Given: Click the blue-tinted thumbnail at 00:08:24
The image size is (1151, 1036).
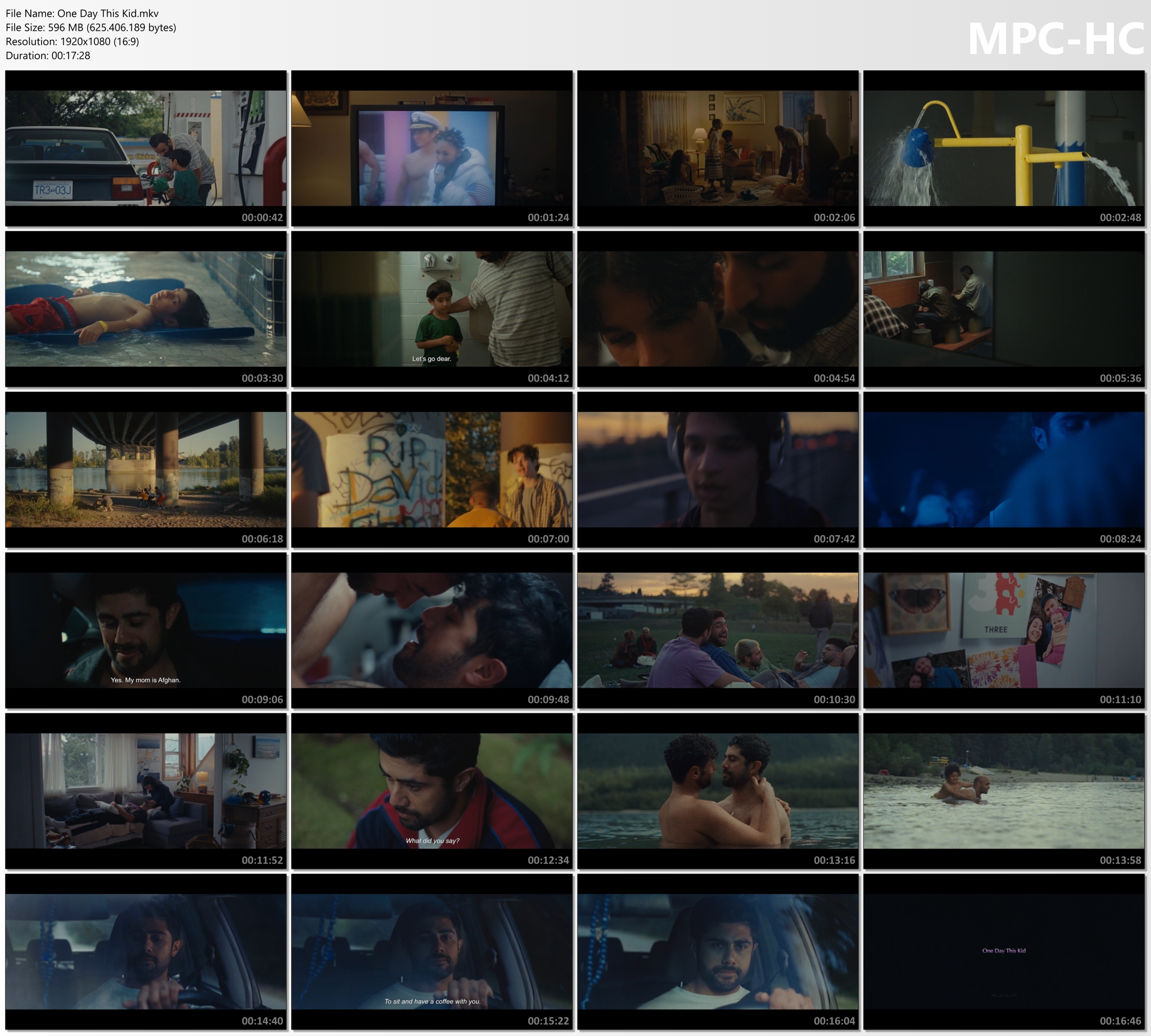Looking at the screenshot, I should pyautogui.click(x=1004, y=469).
